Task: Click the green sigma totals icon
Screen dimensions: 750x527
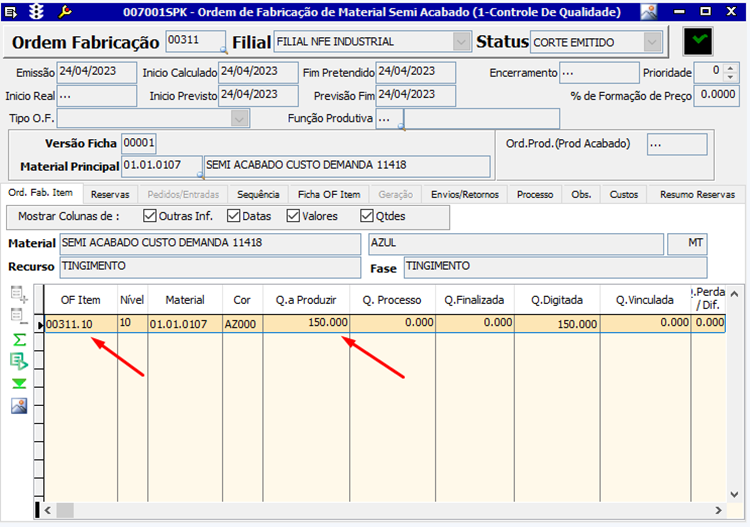Action: coord(19,340)
